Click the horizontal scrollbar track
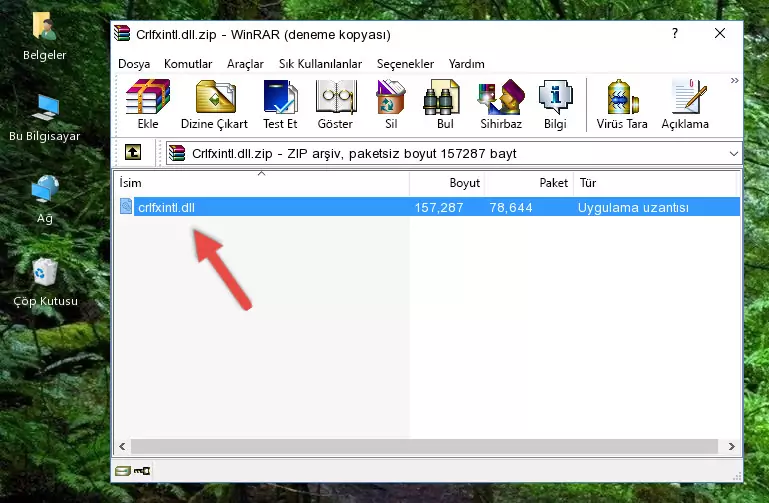The height and width of the screenshot is (503, 769). pyautogui.click(x=424, y=446)
